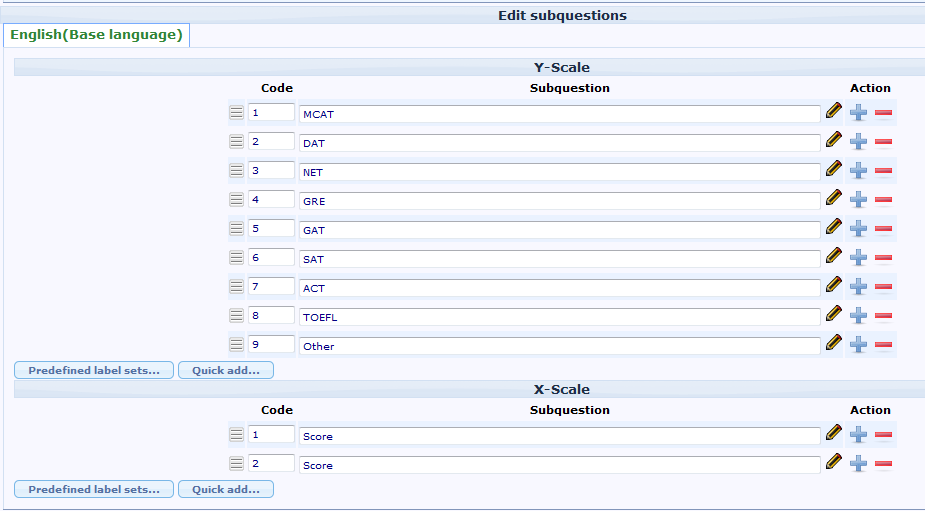This screenshot has height=511, width=925.
Task: Insert a row after the GAT subquestion
Action: click(x=858, y=229)
